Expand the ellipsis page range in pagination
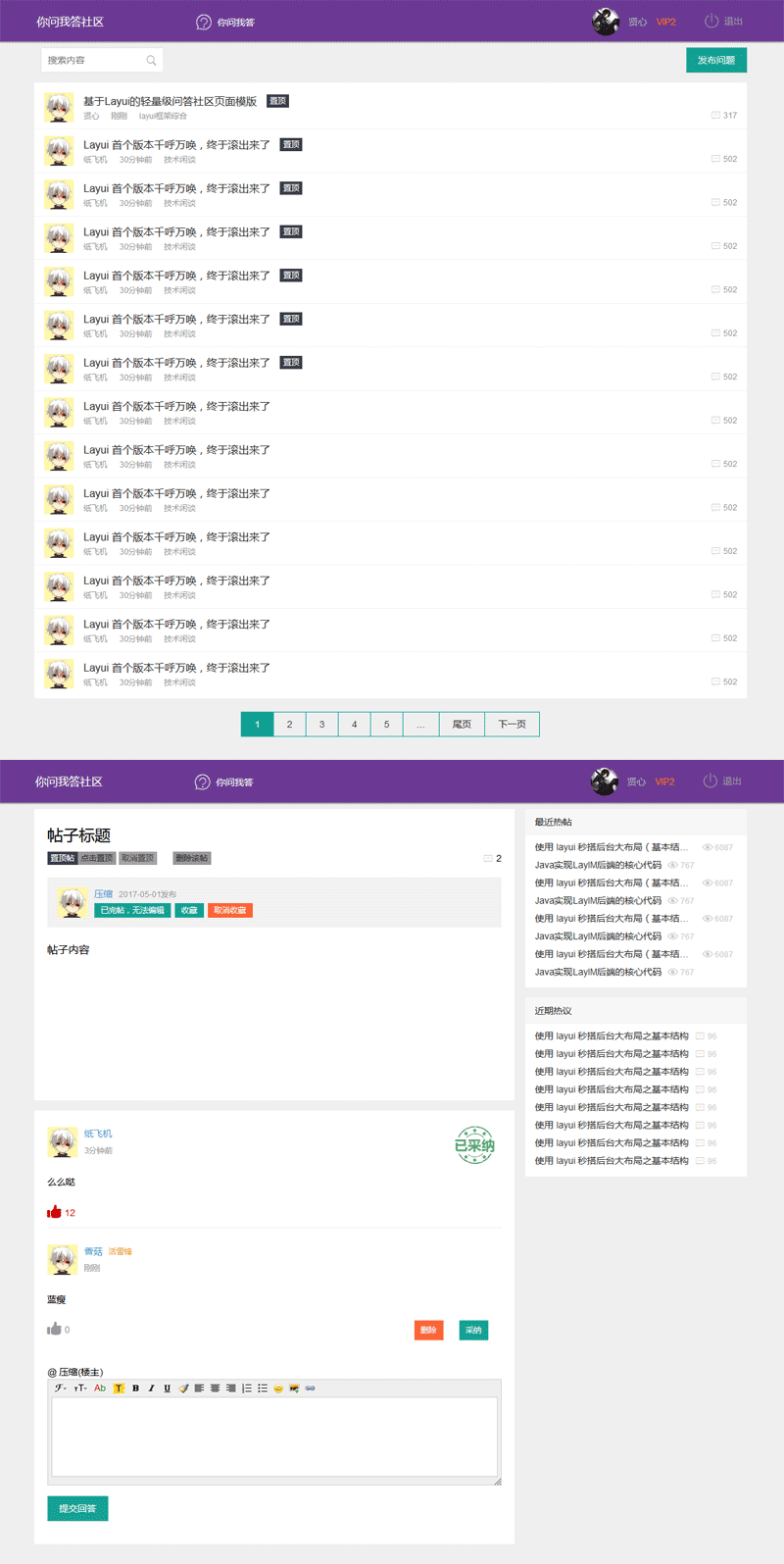 pyautogui.click(x=420, y=725)
